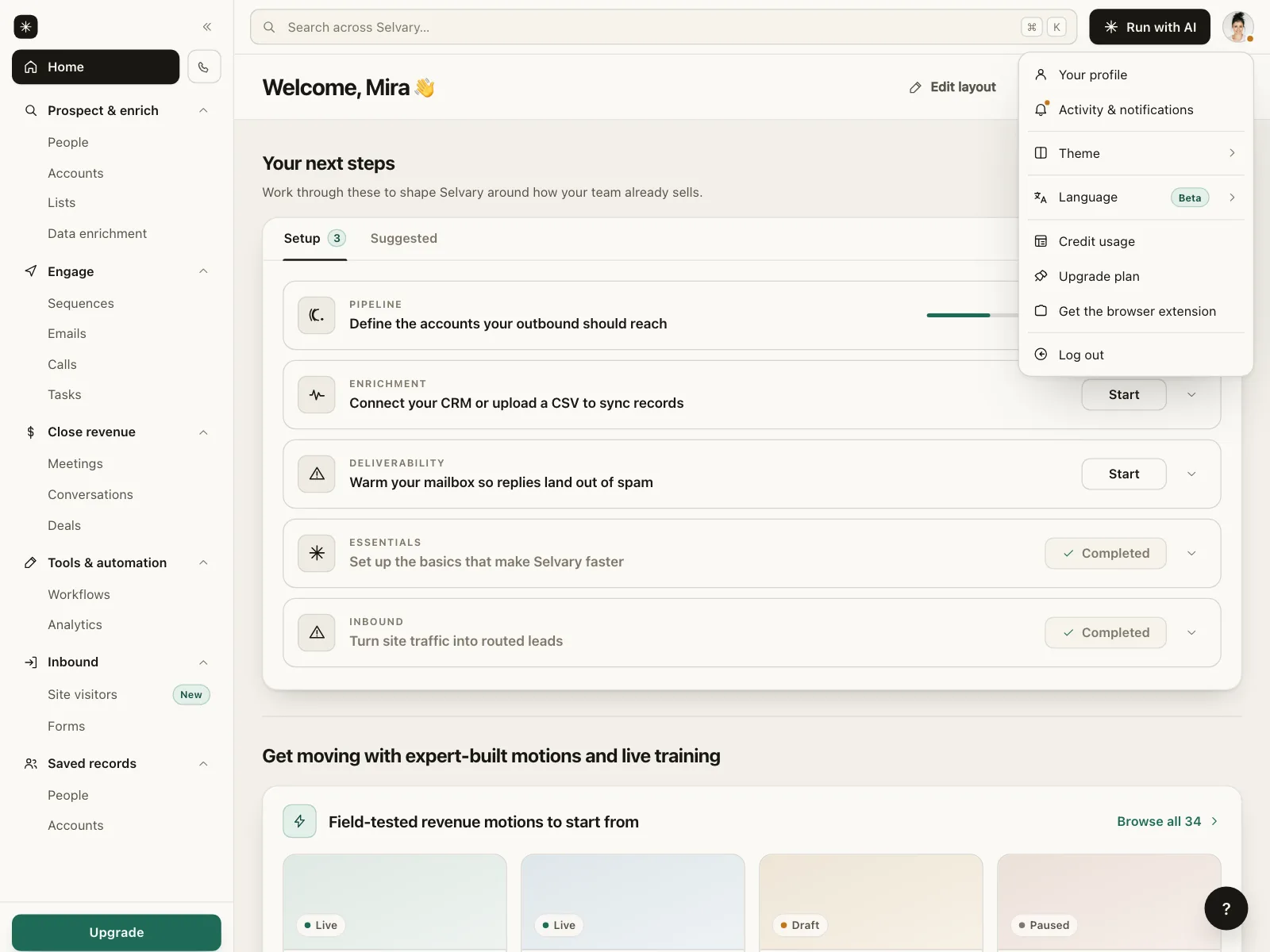This screenshot has width=1270, height=952.
Task: Click the user avatar photo
Action: (1237, 27)
